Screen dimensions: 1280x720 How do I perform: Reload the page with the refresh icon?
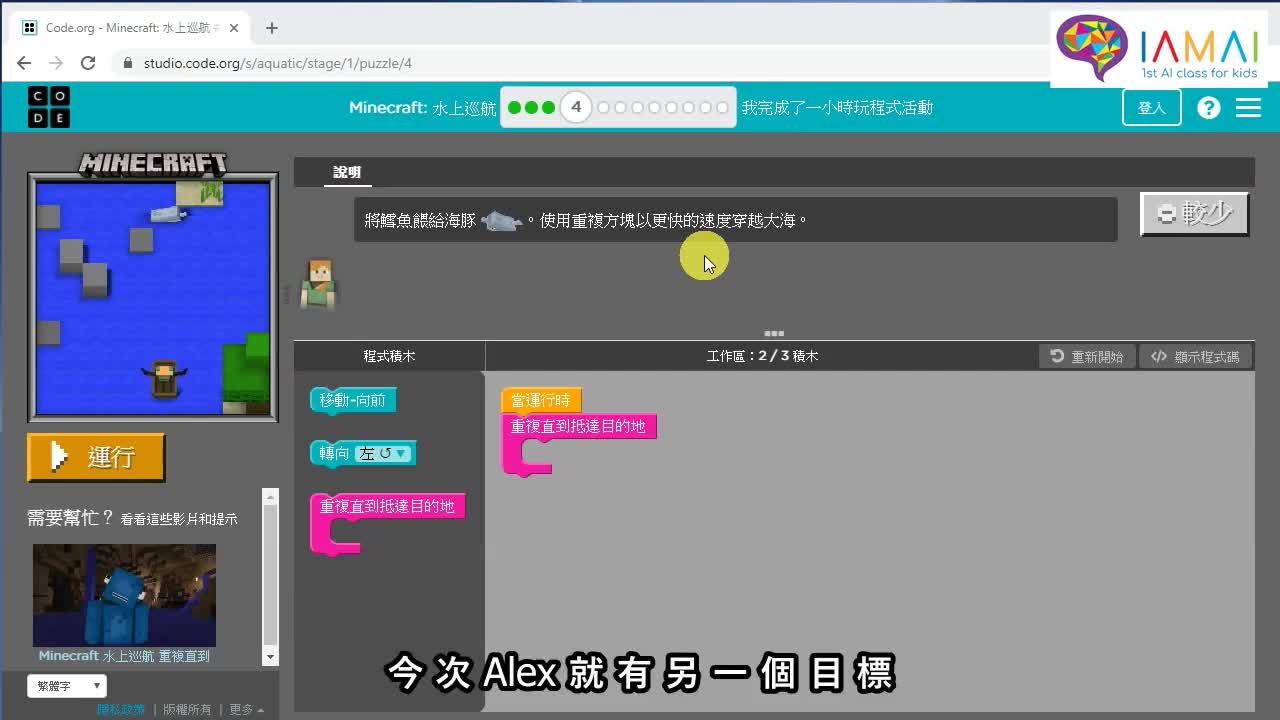[88, 63]
